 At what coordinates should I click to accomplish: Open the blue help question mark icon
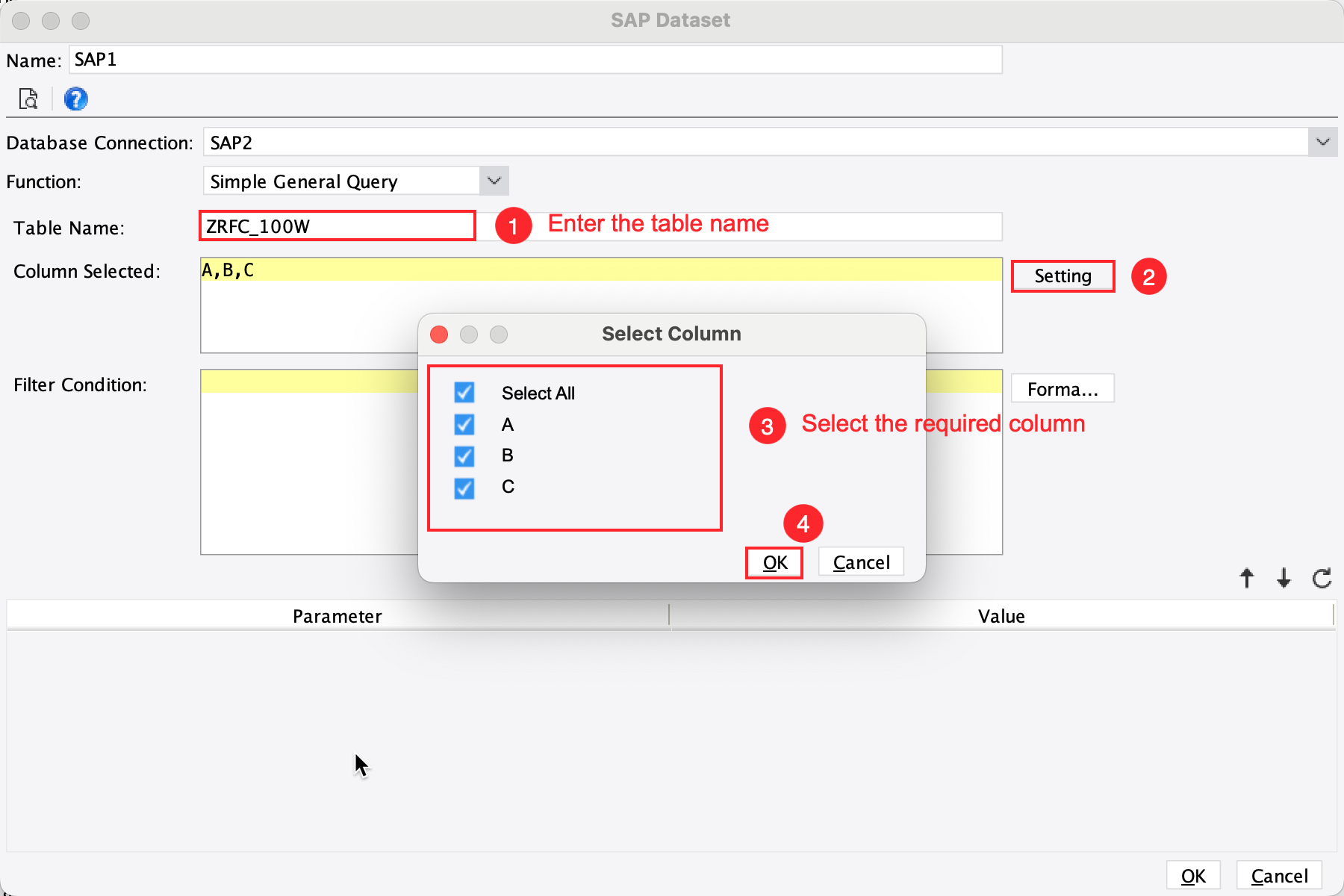(x=75, y=99)
